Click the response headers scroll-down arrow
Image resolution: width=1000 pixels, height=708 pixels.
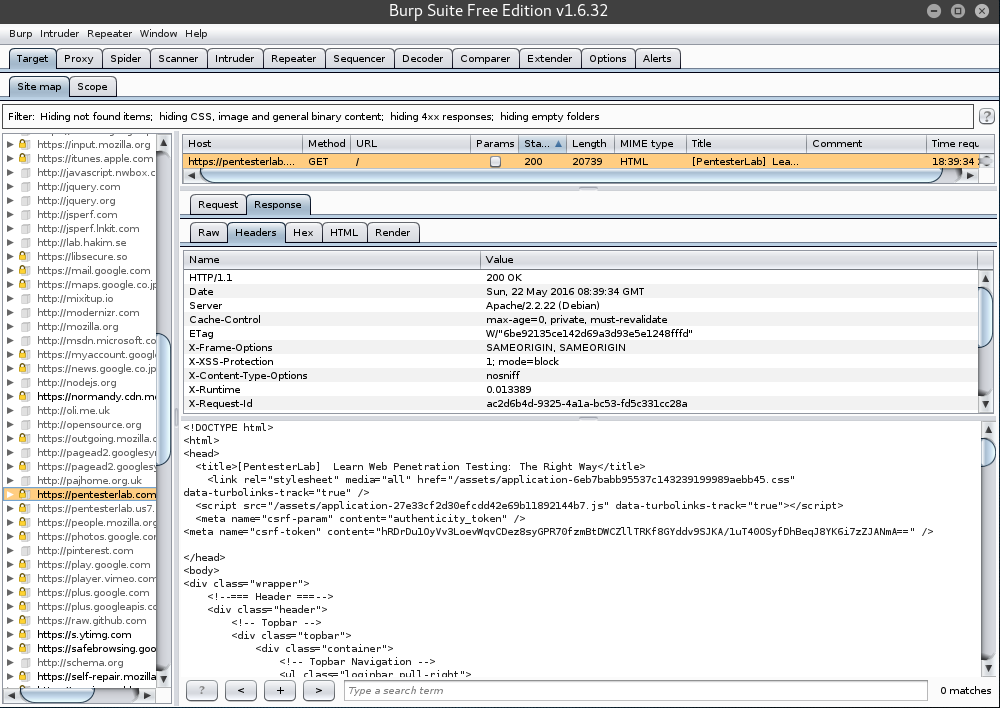[x=985, y=404]
